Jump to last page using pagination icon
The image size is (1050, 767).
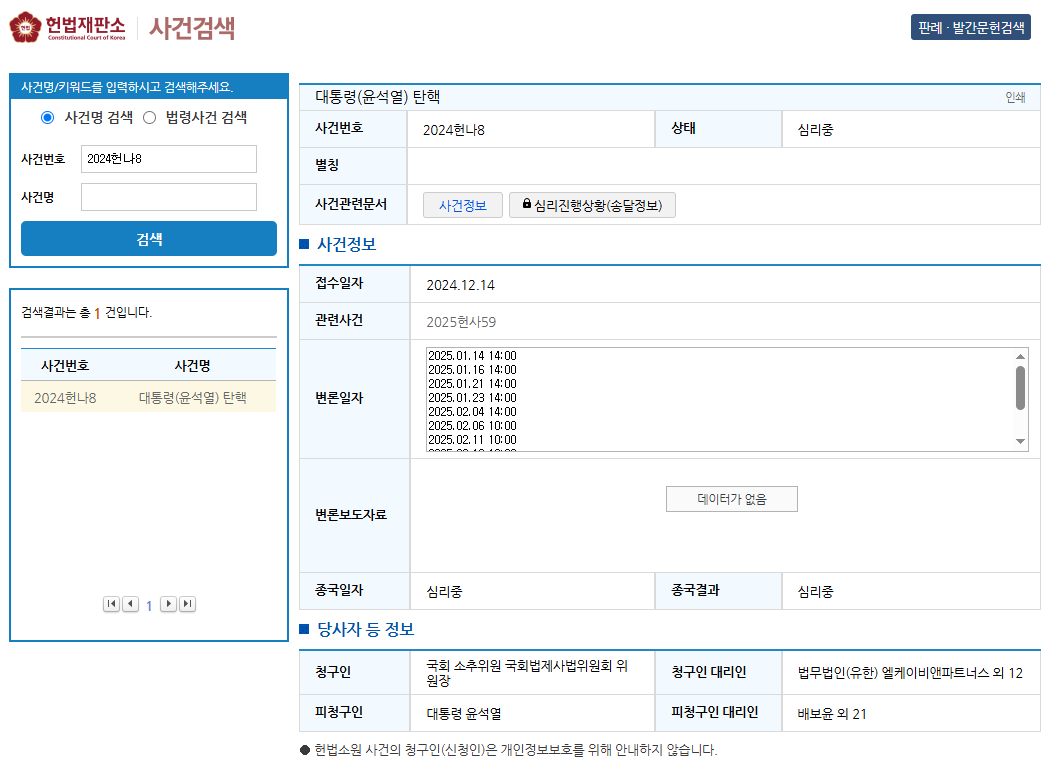(186, 604)
